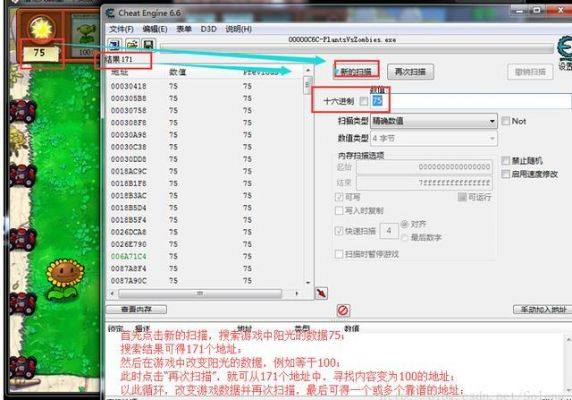The image size is (572, 400).
Task: Click the results list horizontal scrollbar
Action: tap(200, 293)
